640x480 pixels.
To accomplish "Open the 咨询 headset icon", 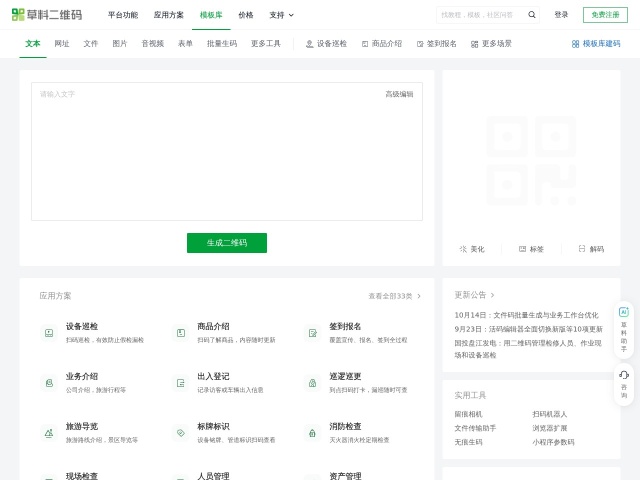I will coord(624,375).
